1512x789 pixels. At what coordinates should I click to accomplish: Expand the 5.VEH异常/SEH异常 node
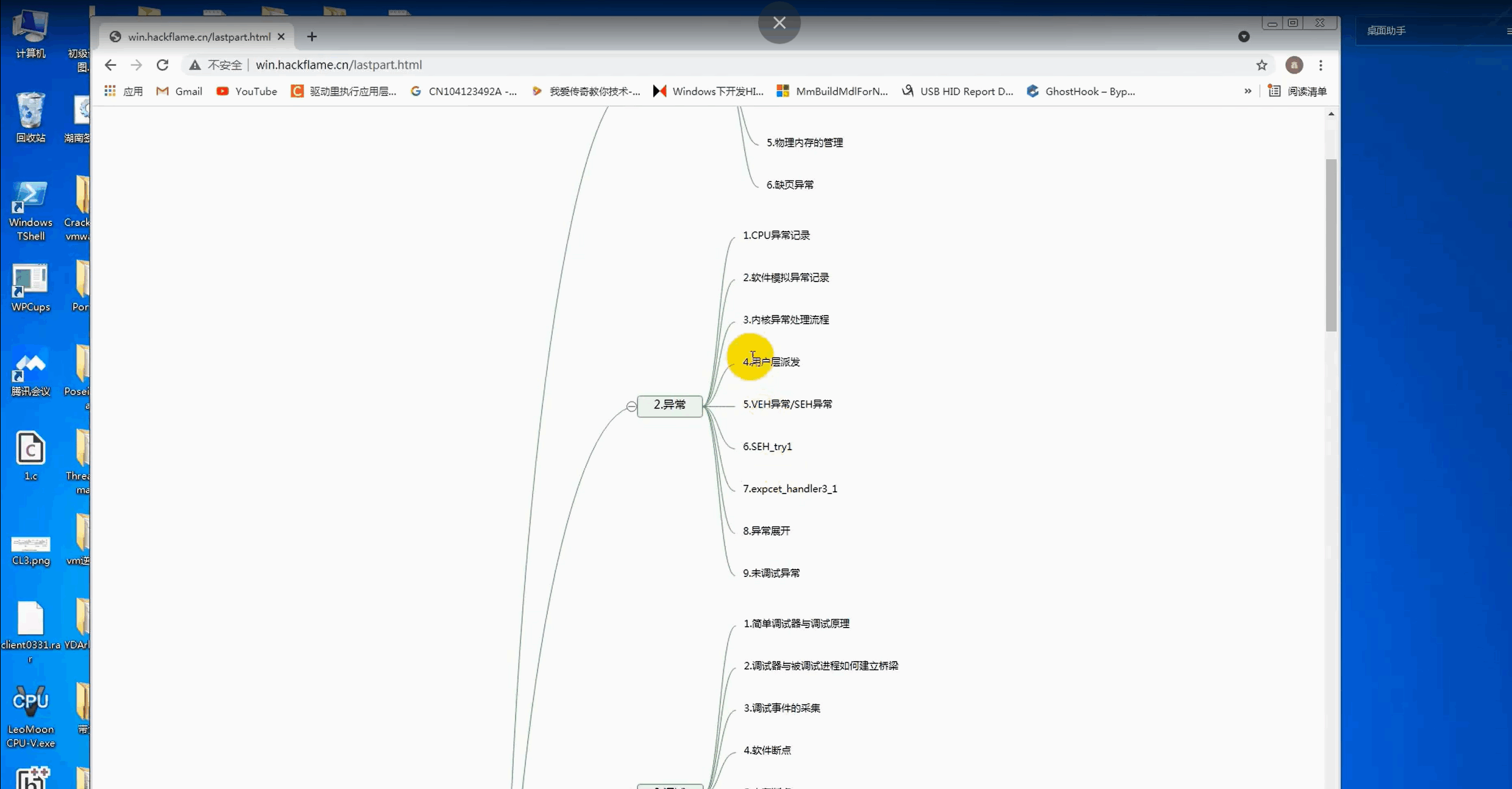(x=786, y=404)
